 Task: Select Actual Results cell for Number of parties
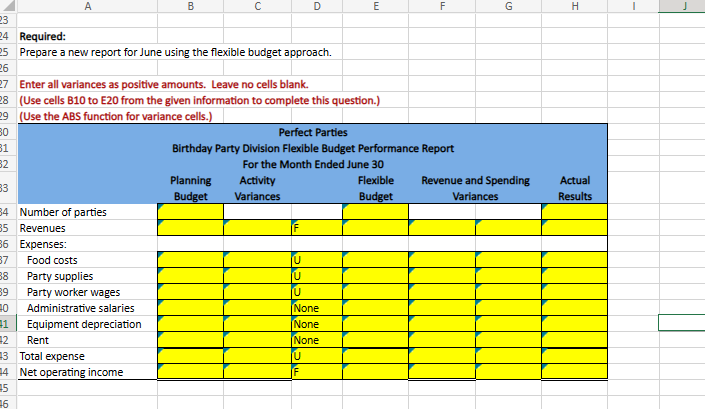click(x=575, y=212)
